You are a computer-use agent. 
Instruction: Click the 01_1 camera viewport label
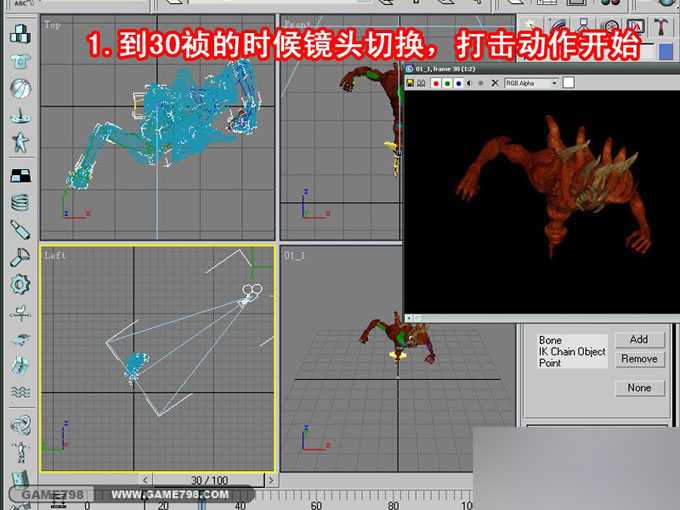point(294,255)
